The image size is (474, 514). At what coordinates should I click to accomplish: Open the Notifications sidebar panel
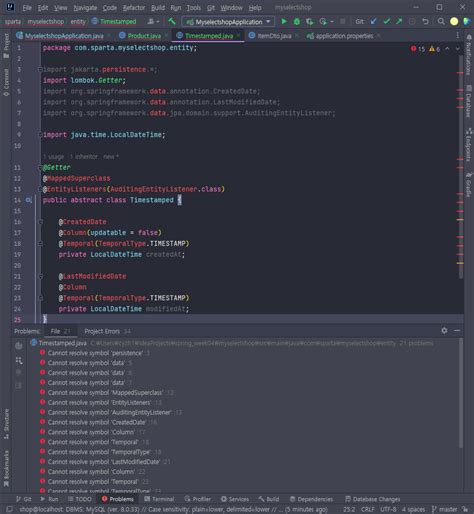468,54
